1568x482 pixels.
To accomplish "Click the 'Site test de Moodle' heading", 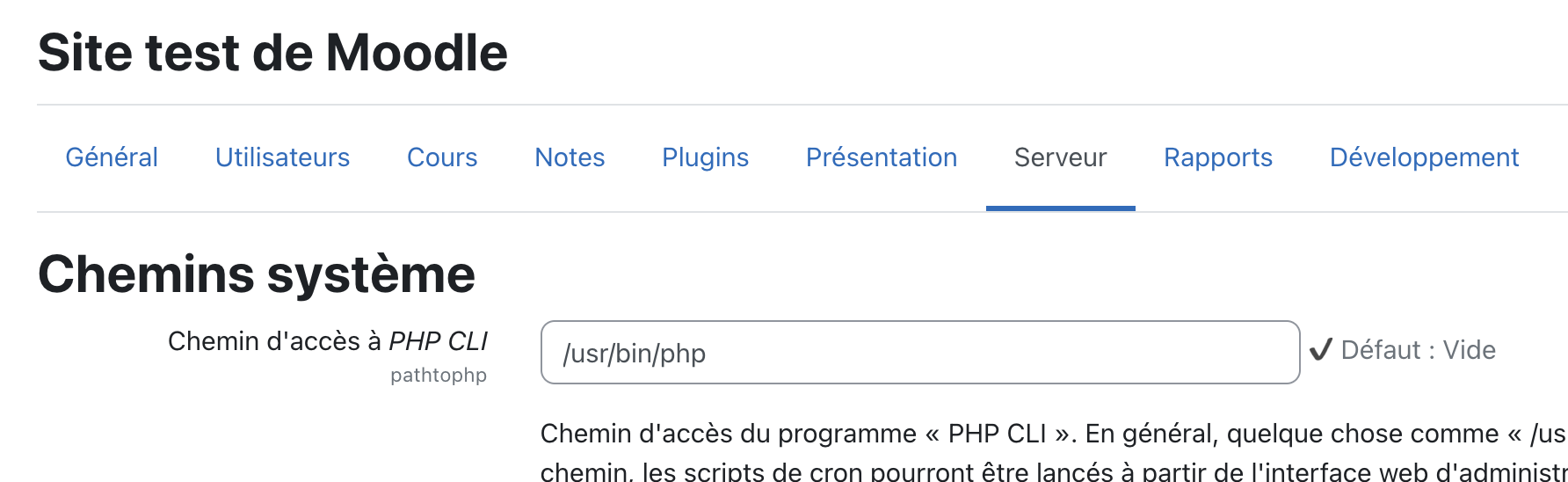I will [272, 52].
